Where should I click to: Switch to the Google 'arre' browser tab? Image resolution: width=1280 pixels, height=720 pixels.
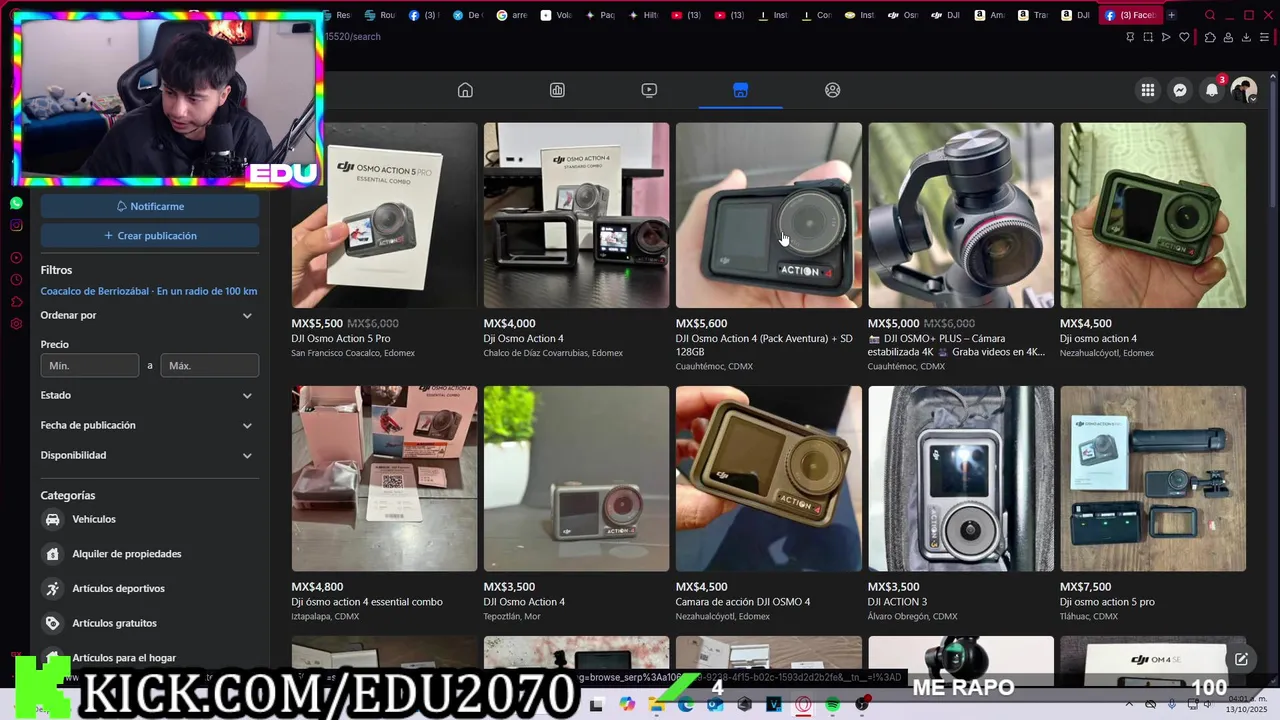(512, 15)
